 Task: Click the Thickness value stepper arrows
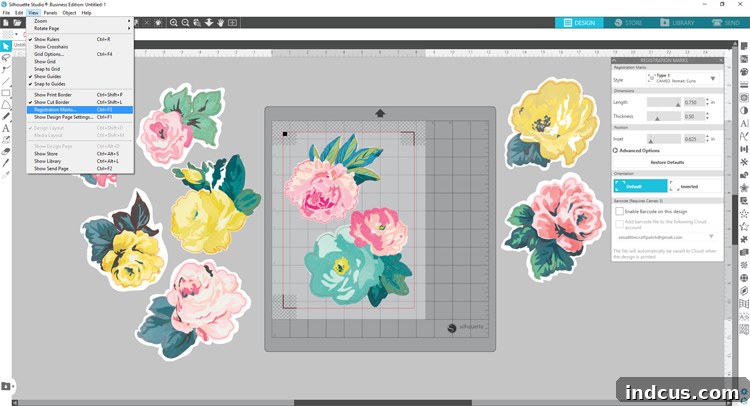point(707,116)
